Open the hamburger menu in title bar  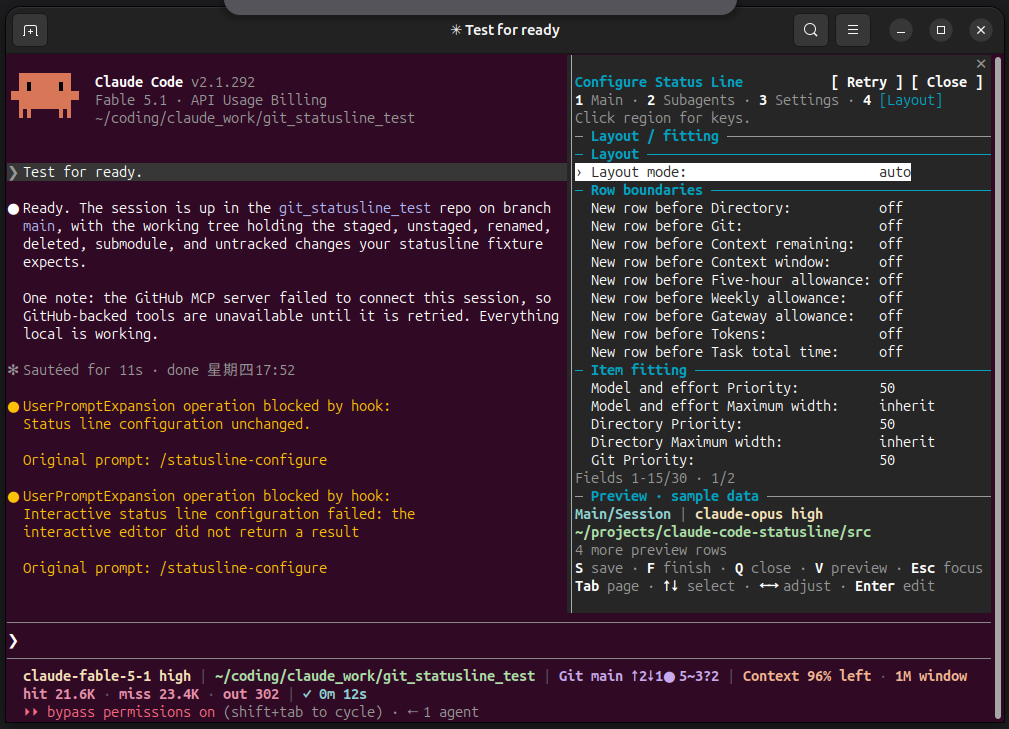(853, 30)
